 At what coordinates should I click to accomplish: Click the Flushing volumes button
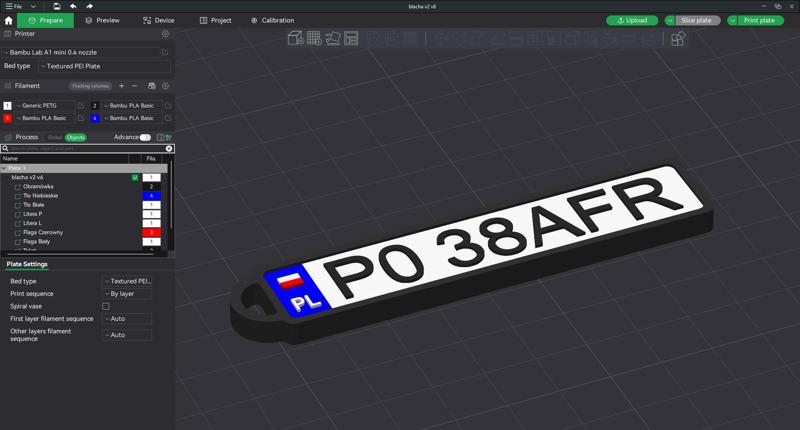click(90, 86)
